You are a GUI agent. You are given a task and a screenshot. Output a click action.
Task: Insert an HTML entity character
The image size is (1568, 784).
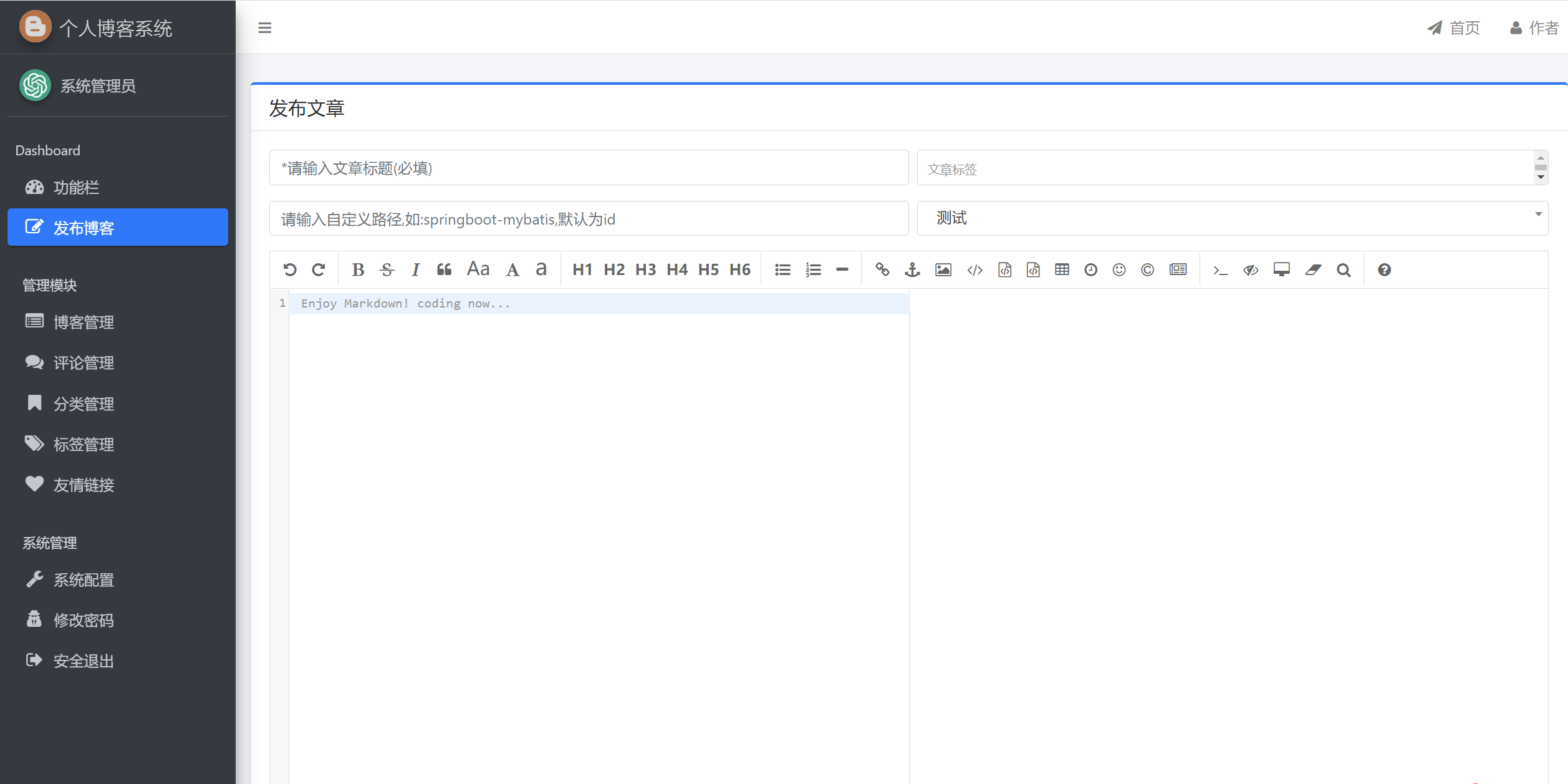(1147, 269)
